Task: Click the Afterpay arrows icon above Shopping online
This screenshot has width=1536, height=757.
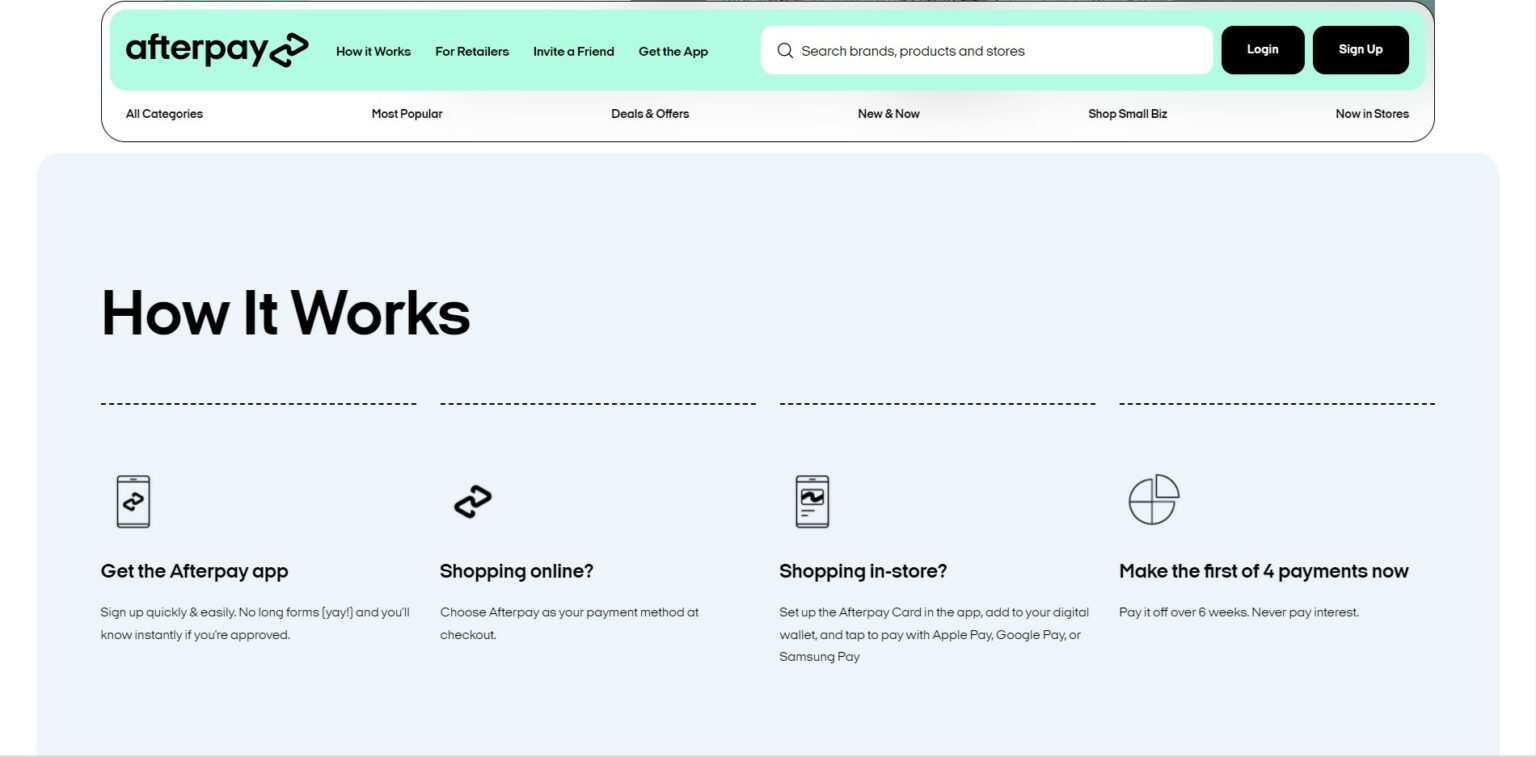Action: 473,501
